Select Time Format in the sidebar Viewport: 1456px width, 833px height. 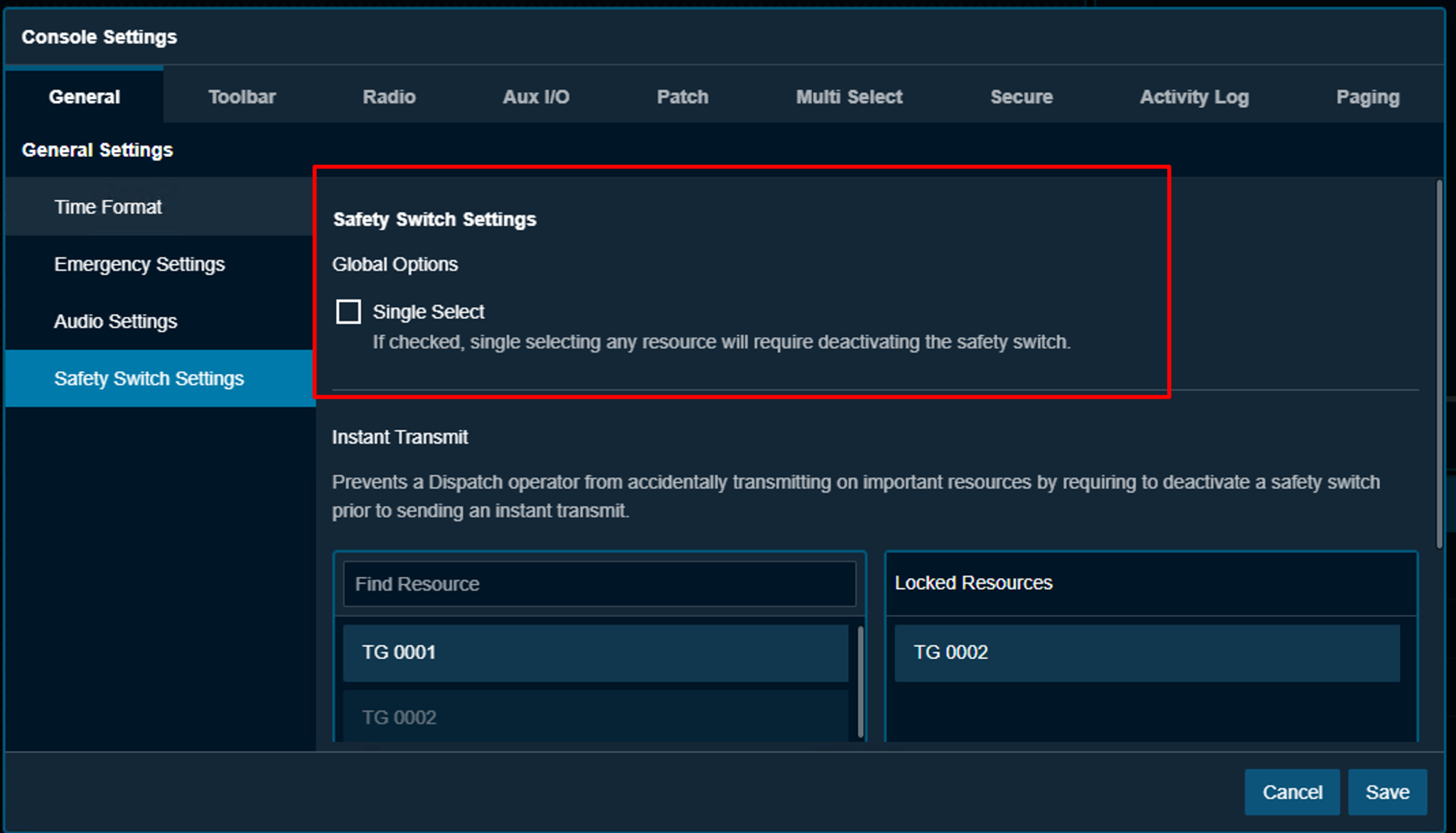(x=107, y=207)
